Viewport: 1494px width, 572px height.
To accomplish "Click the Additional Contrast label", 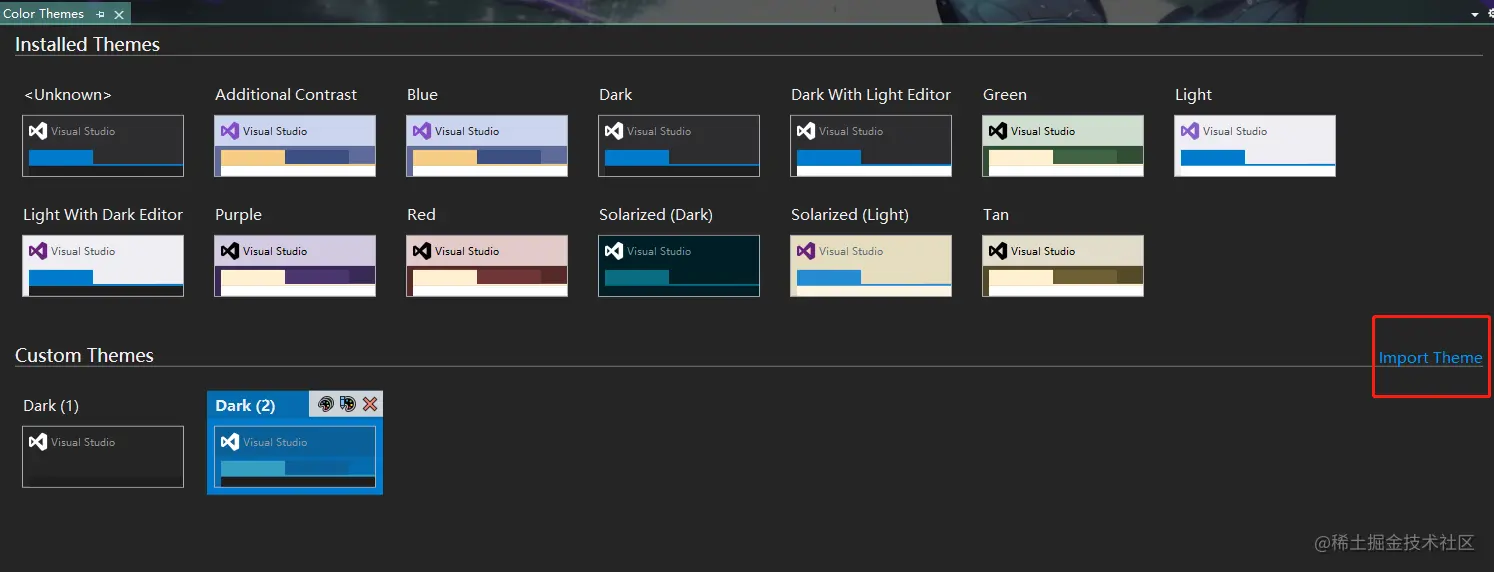I will 286,95.
